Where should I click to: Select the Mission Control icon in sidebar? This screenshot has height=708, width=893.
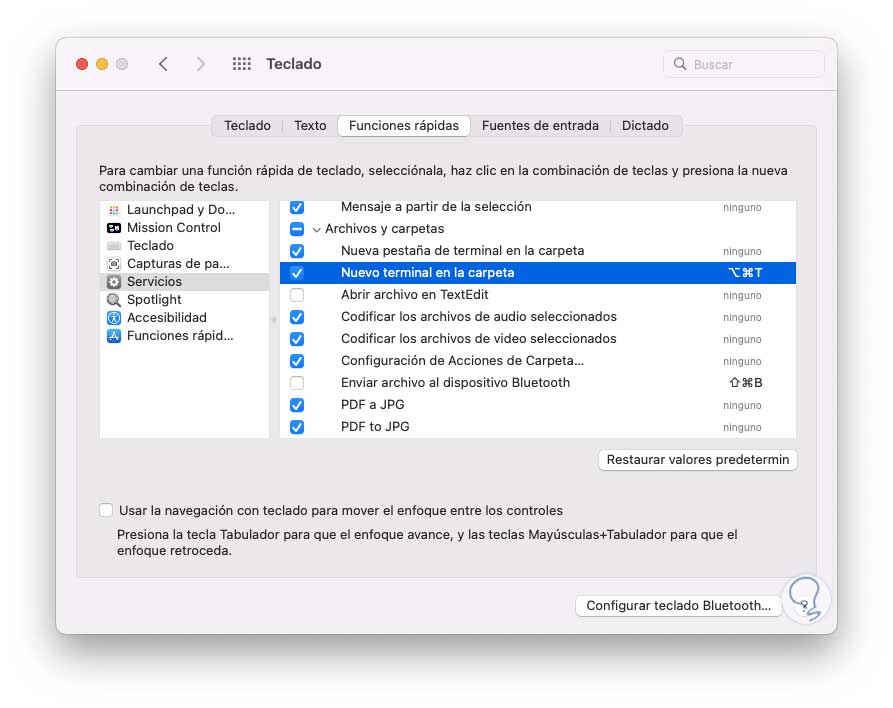[114, 228]
